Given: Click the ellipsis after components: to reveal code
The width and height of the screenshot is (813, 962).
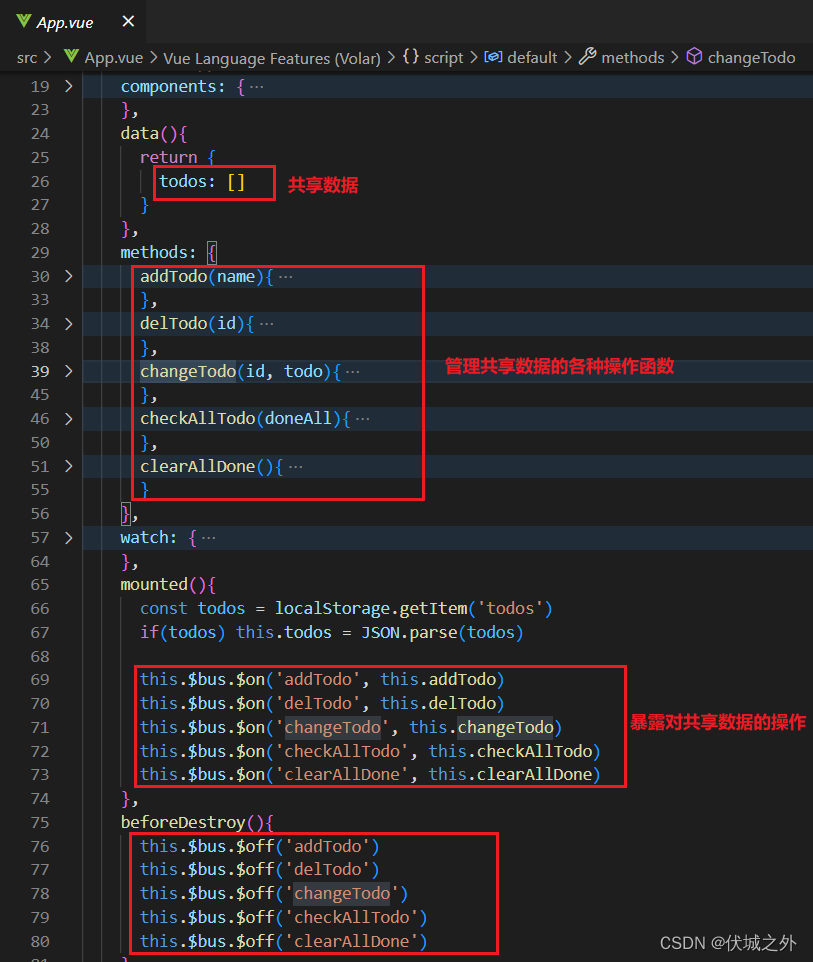Looking at the screenshot, I should tap(256, 86).
